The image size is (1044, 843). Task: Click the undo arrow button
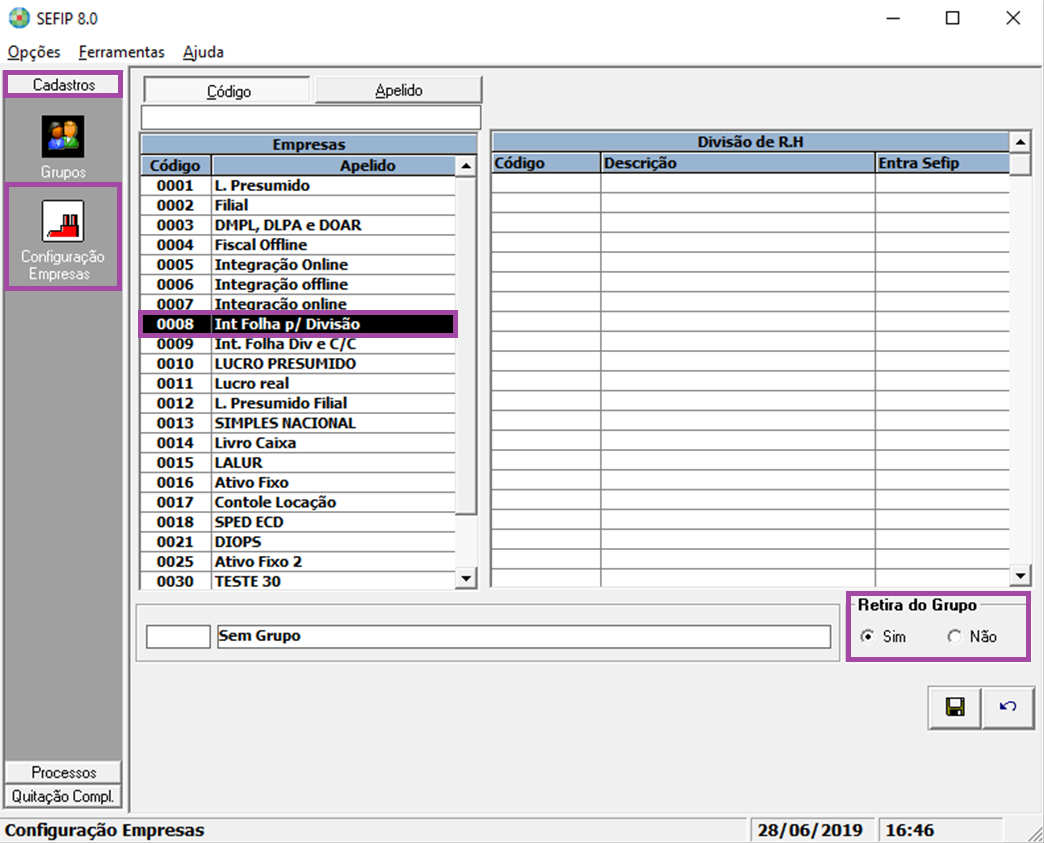point(1008,707)
